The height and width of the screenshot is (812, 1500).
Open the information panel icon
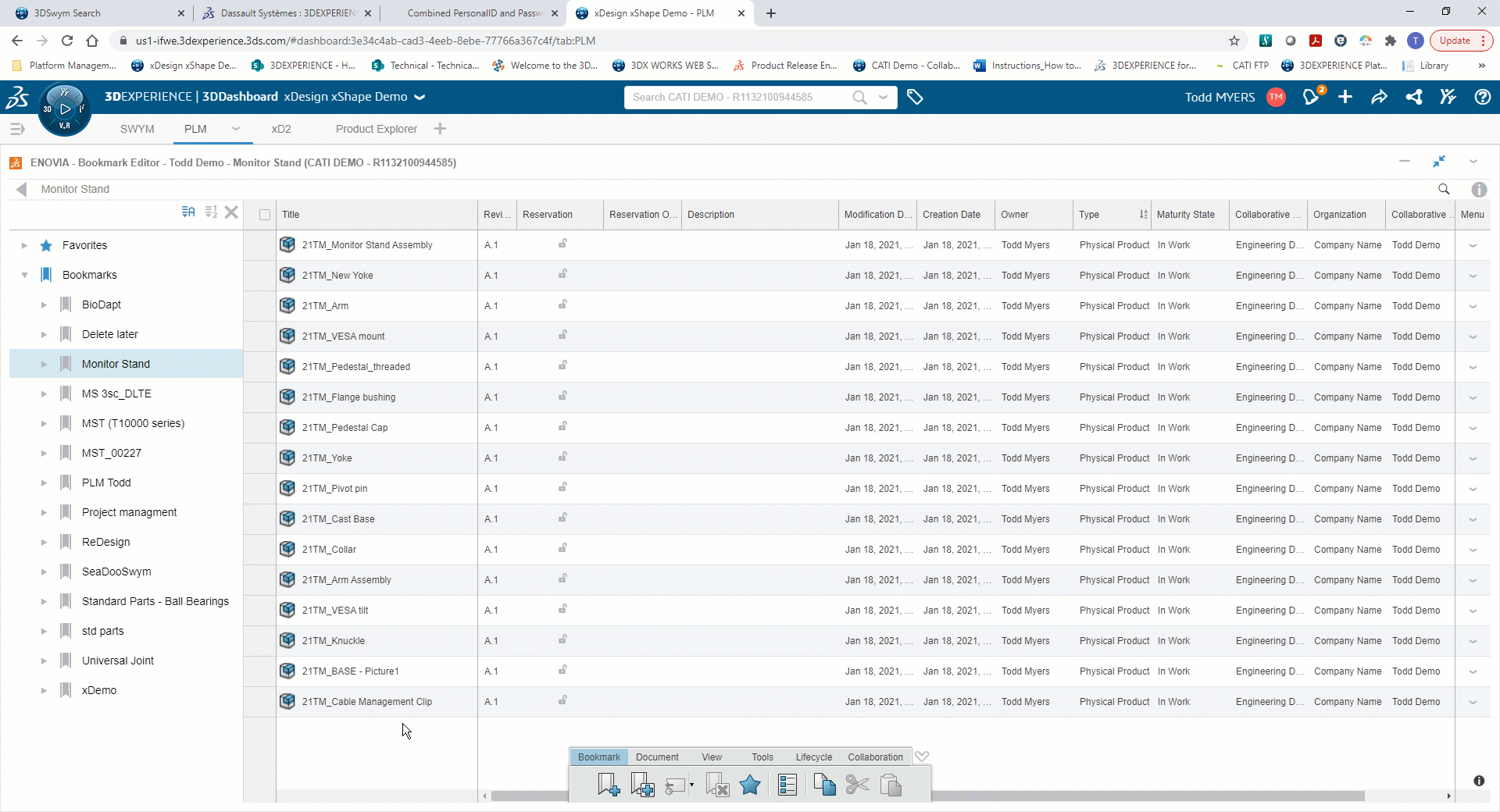point(1479,189)
